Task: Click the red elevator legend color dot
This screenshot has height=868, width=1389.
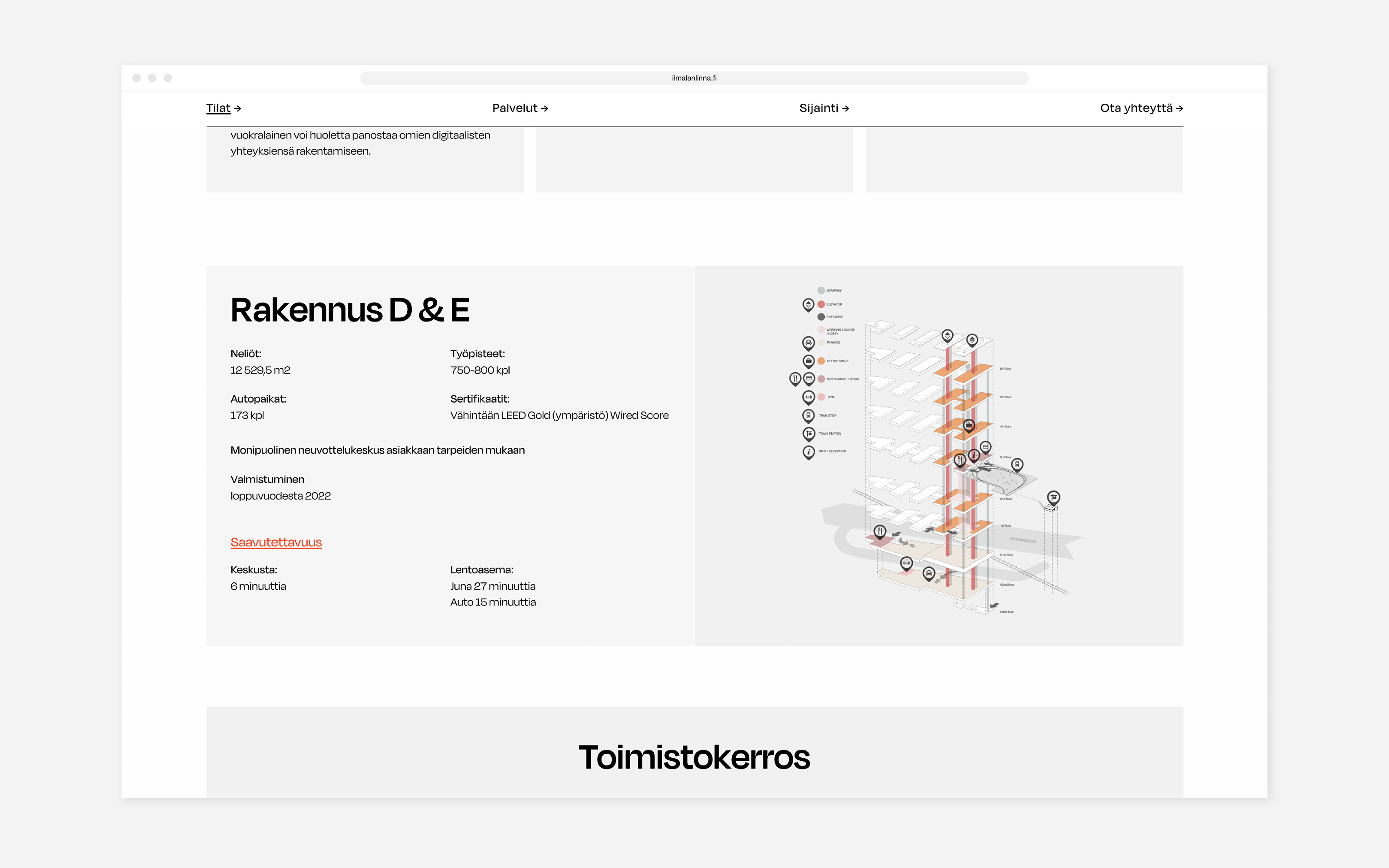Action: click(x=821, y=304)
